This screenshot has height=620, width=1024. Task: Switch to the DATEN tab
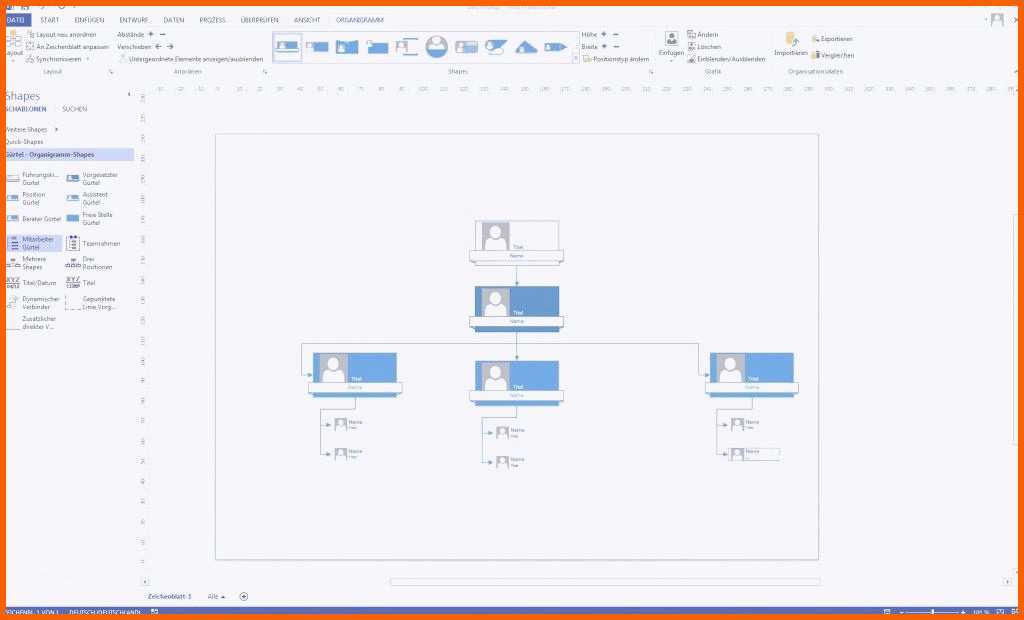pyautogui.click(x=174, y=20)
